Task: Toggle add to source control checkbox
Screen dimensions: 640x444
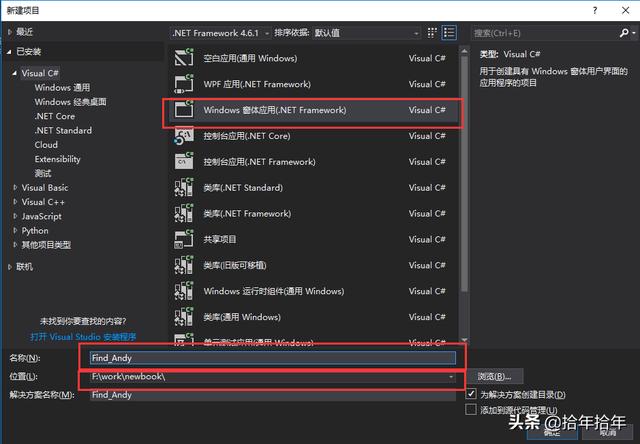Action: click(x=471, y=409)
